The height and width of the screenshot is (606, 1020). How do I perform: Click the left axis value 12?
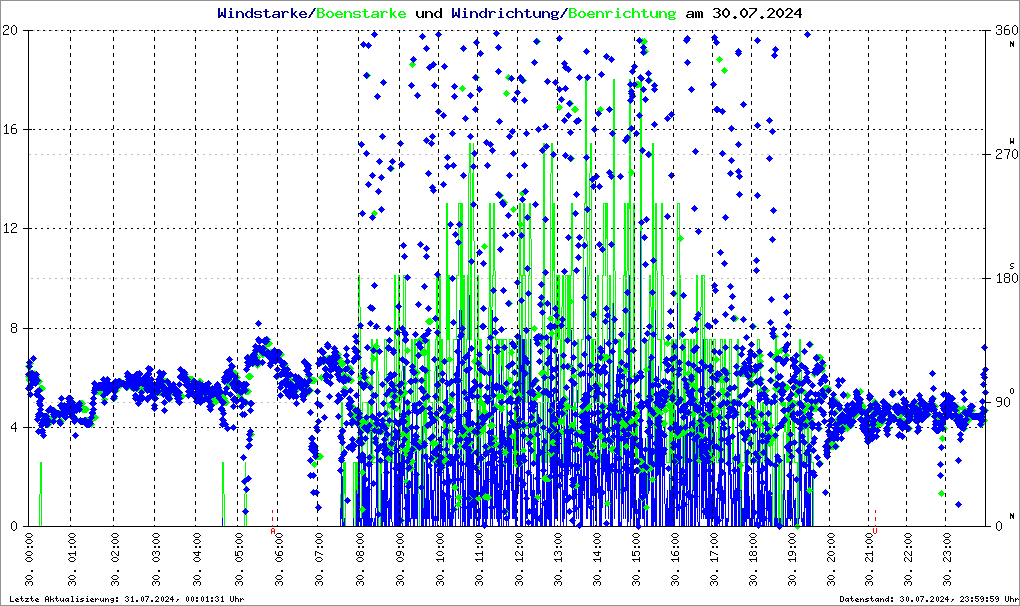(10, 229)
